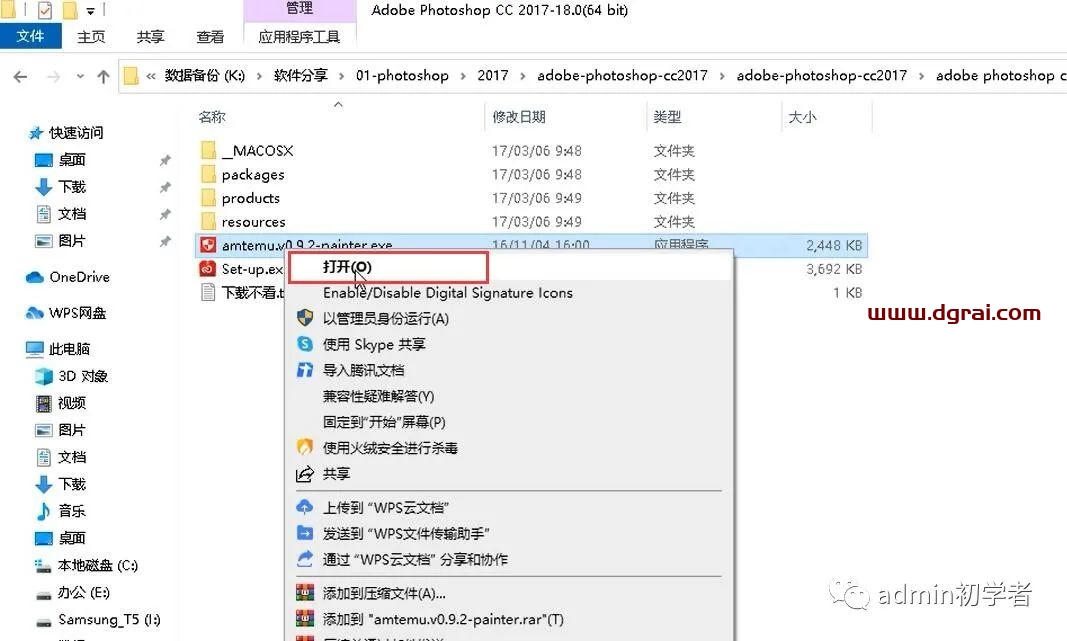Click the 管理 contextual tab header
The image size is (1067, 641).
pos(299,9)
